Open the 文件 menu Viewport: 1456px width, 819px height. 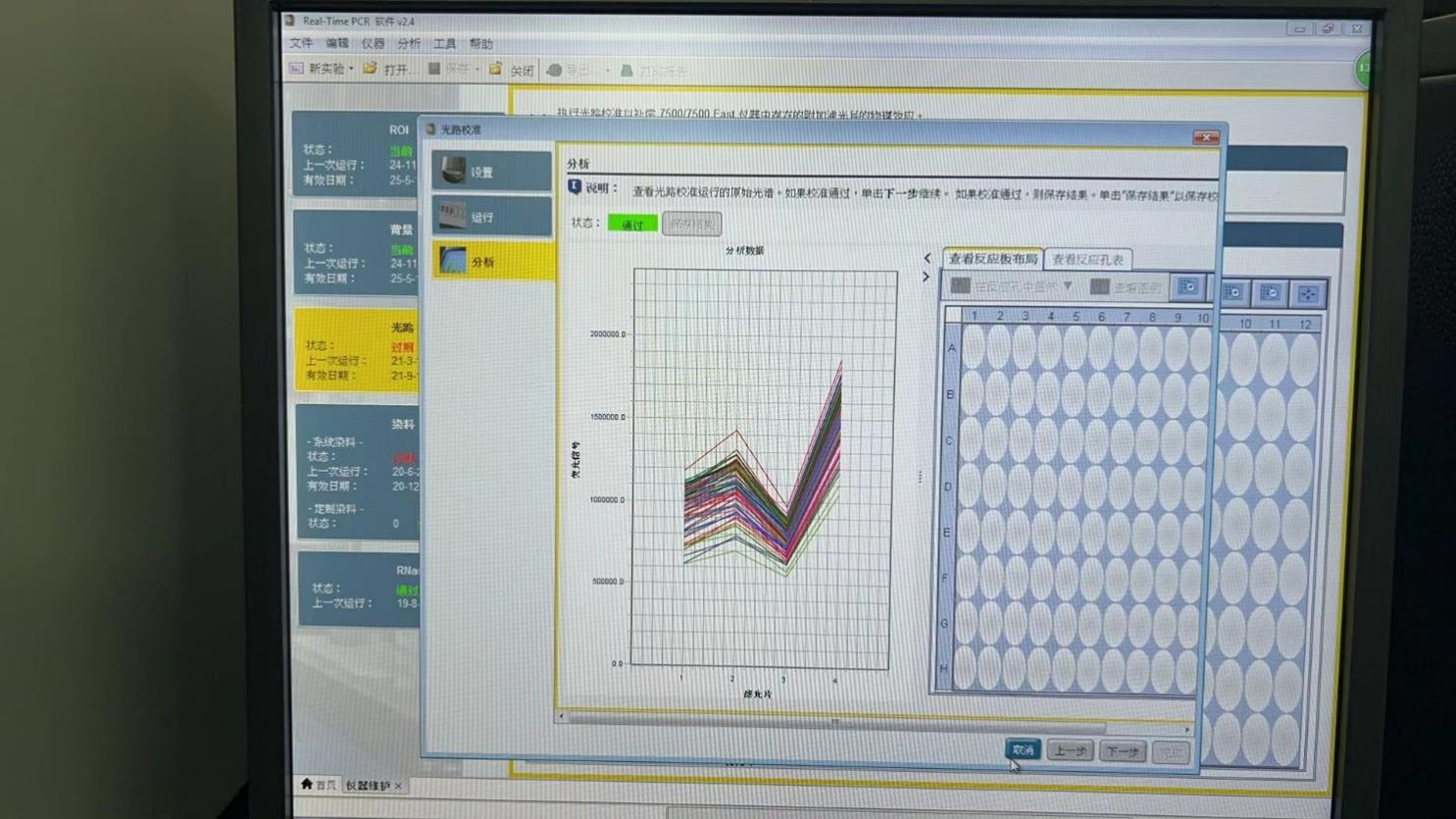(x=301, y=43)
